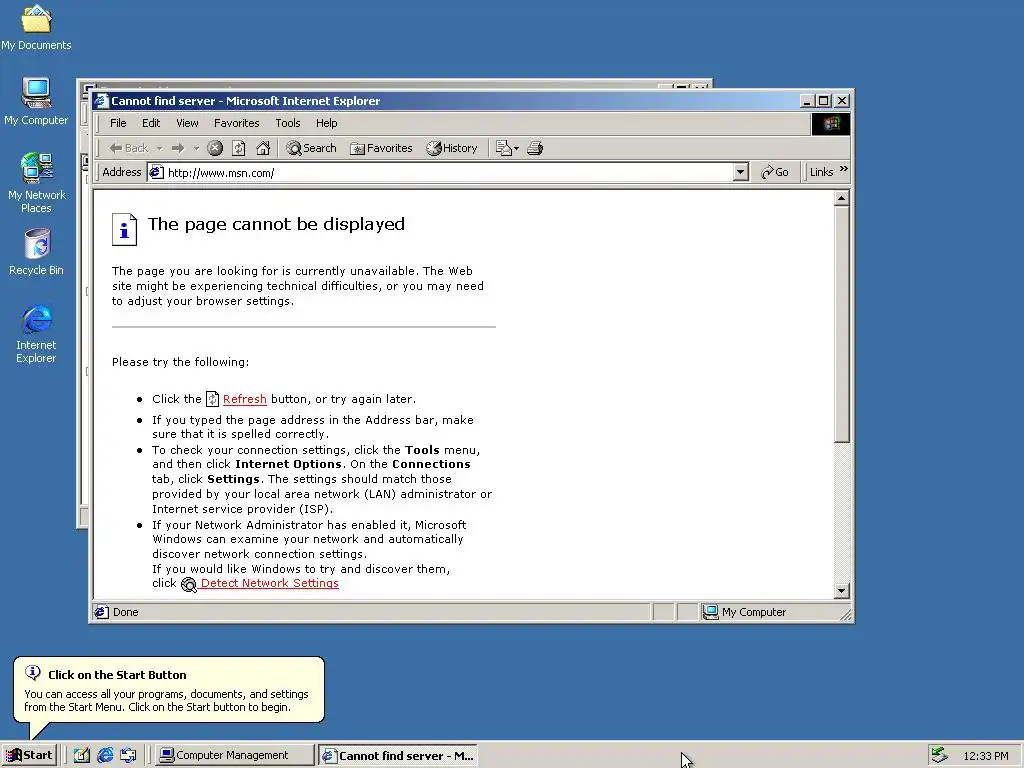Open the History pane button
1024x768 pixels.
click(x=452, y=148)
